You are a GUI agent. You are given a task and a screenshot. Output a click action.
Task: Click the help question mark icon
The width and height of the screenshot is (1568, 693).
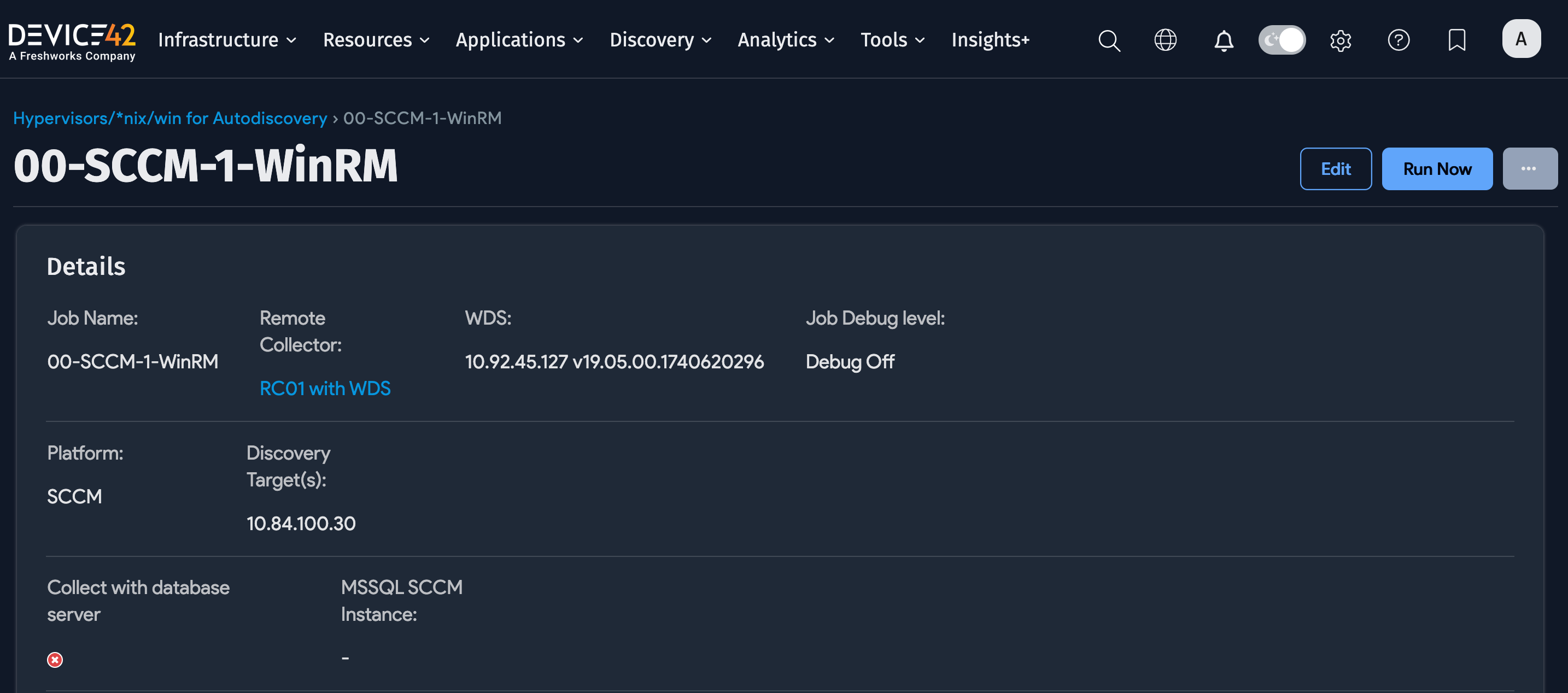1398,40
